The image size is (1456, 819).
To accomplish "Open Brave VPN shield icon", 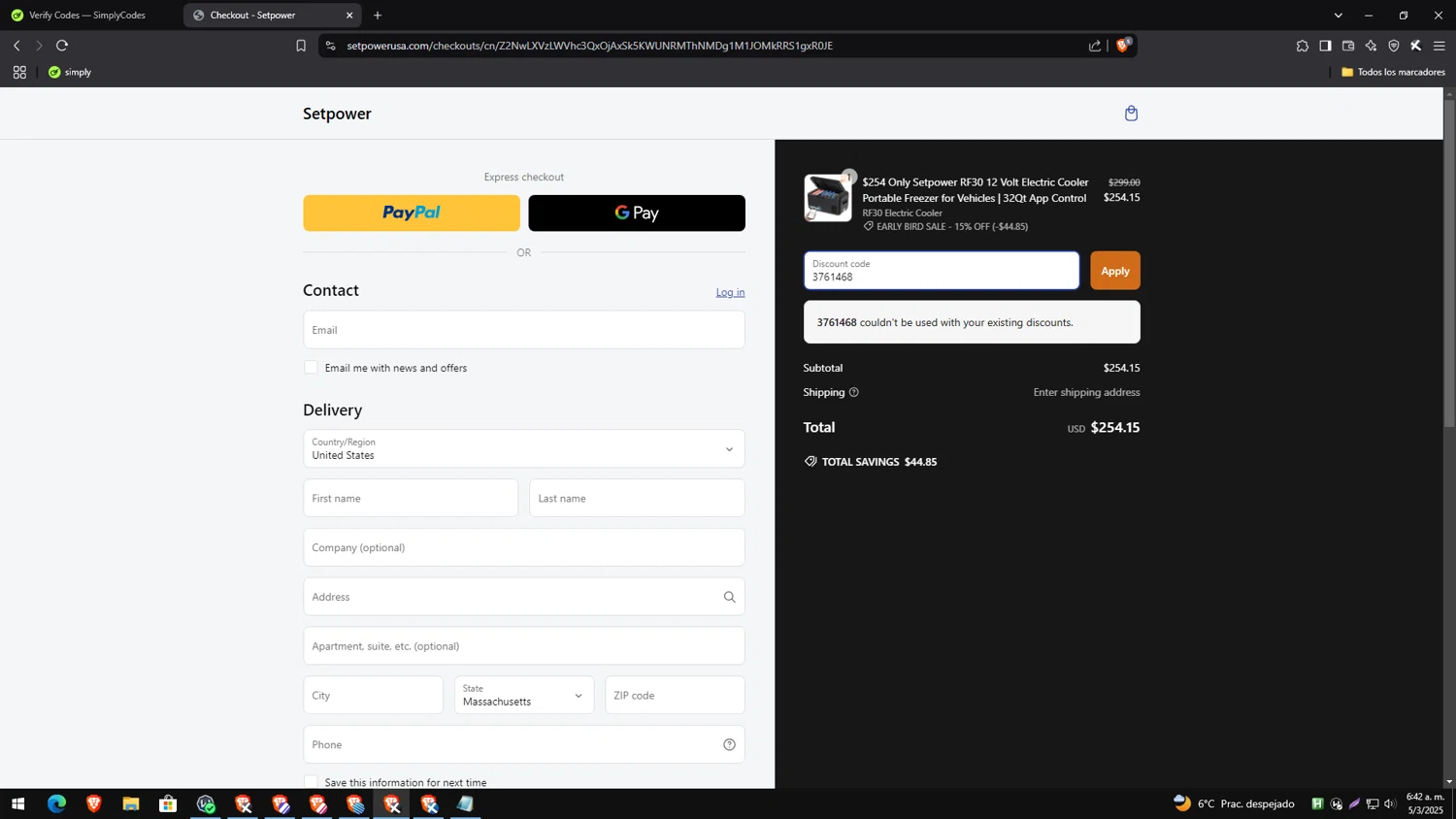I will (1394, 46).
